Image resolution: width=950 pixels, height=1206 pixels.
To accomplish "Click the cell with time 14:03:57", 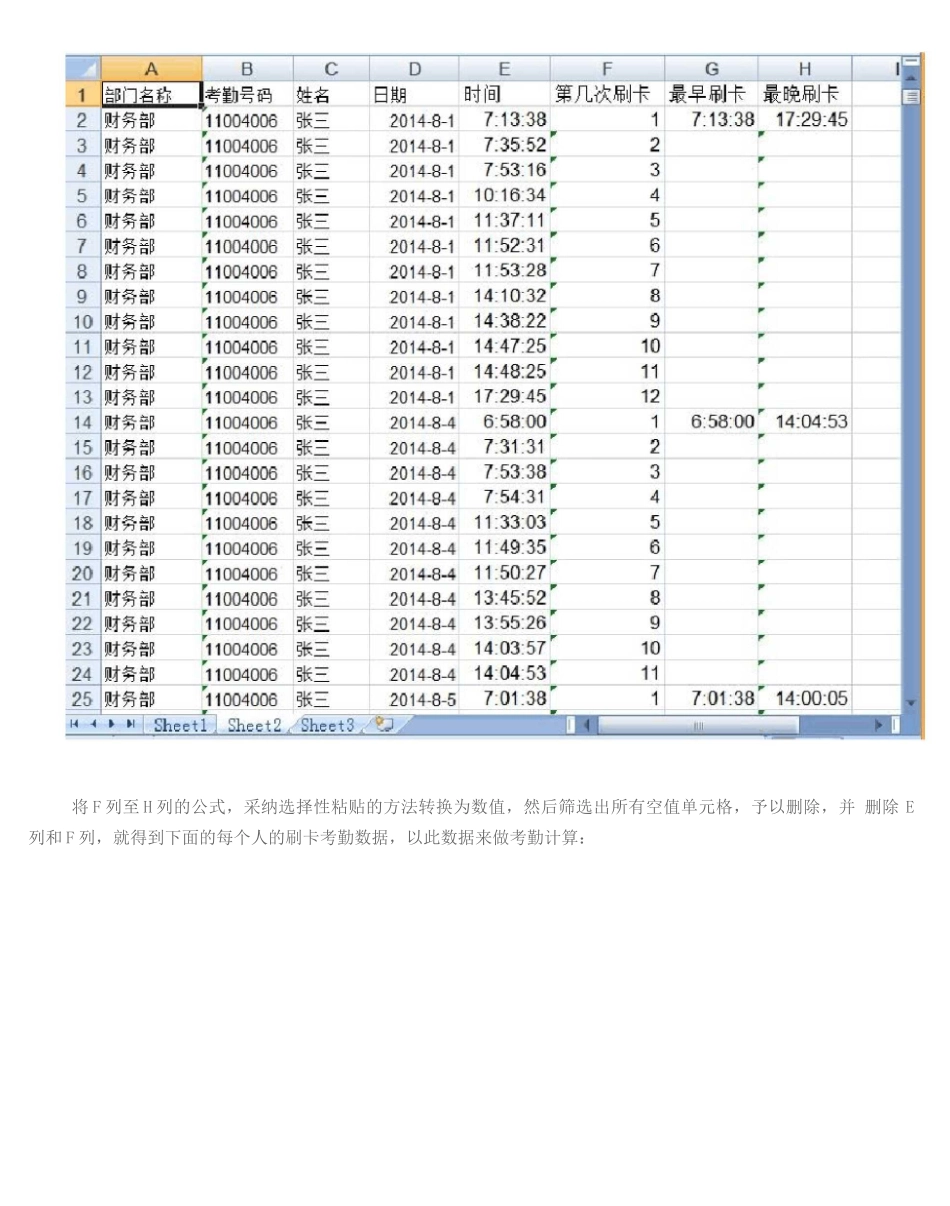I will 504,648.
